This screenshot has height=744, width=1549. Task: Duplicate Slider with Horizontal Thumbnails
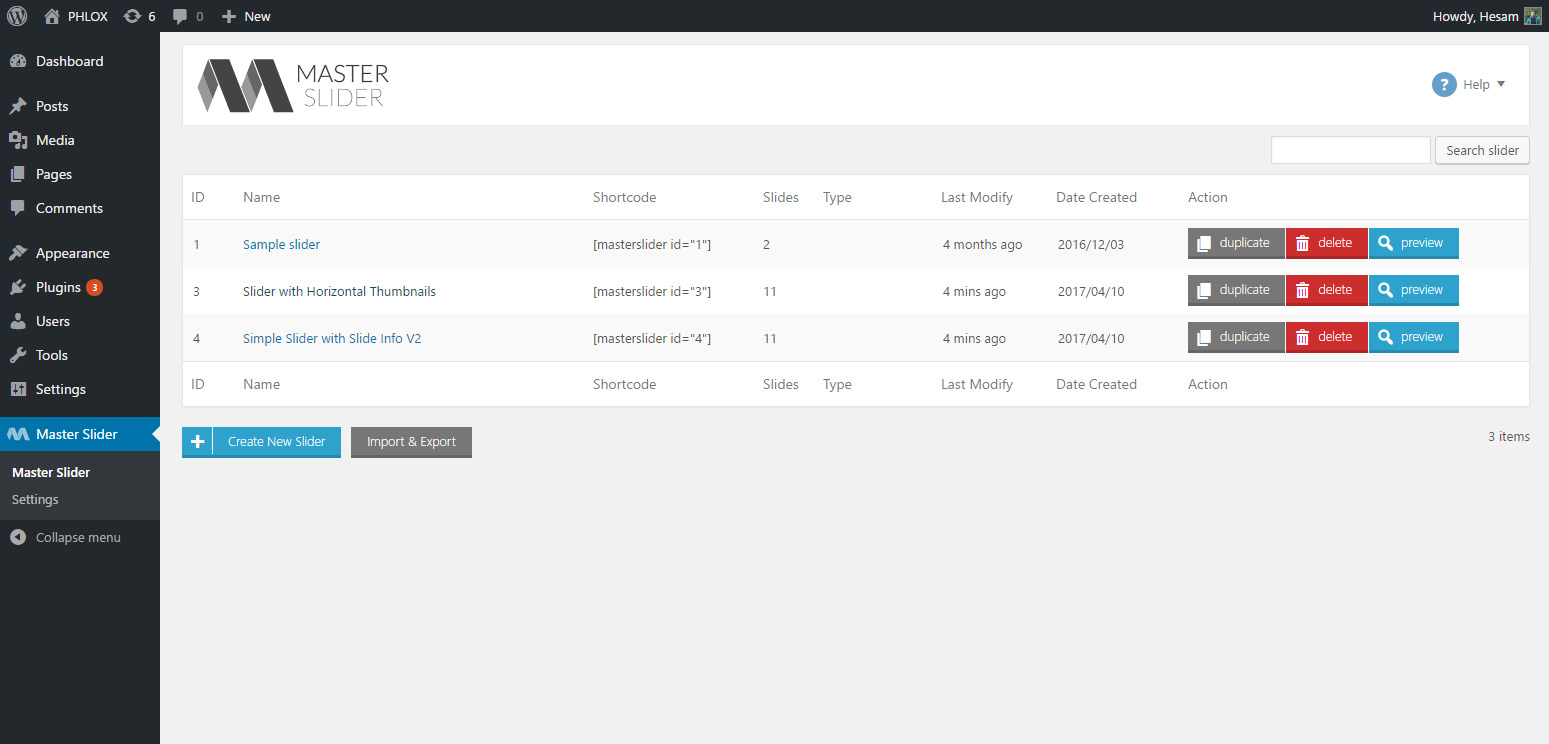coord(1236,290)
